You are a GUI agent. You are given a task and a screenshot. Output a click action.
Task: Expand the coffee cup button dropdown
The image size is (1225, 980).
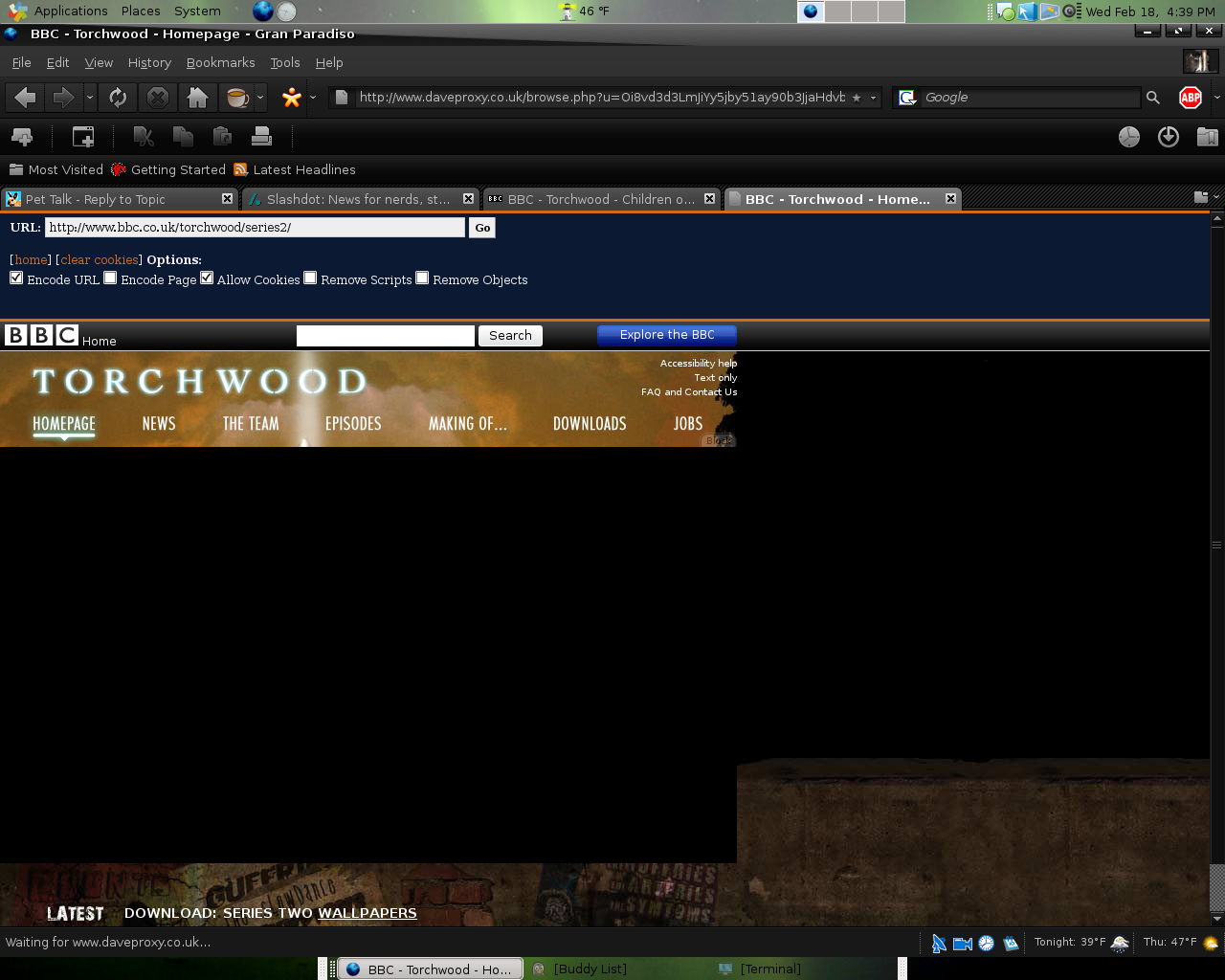coord(260,98)
